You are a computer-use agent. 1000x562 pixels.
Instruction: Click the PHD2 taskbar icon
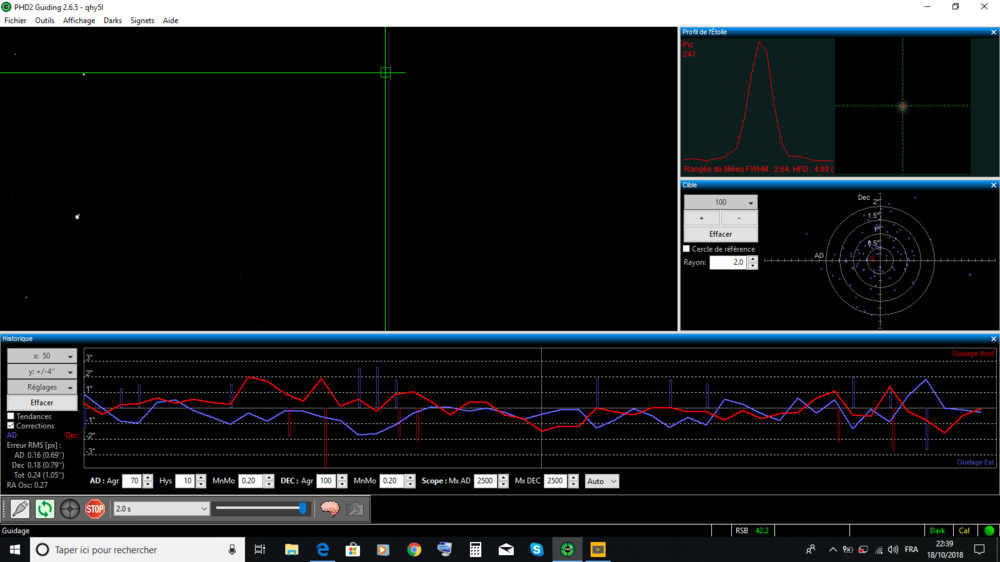point(567,549)
